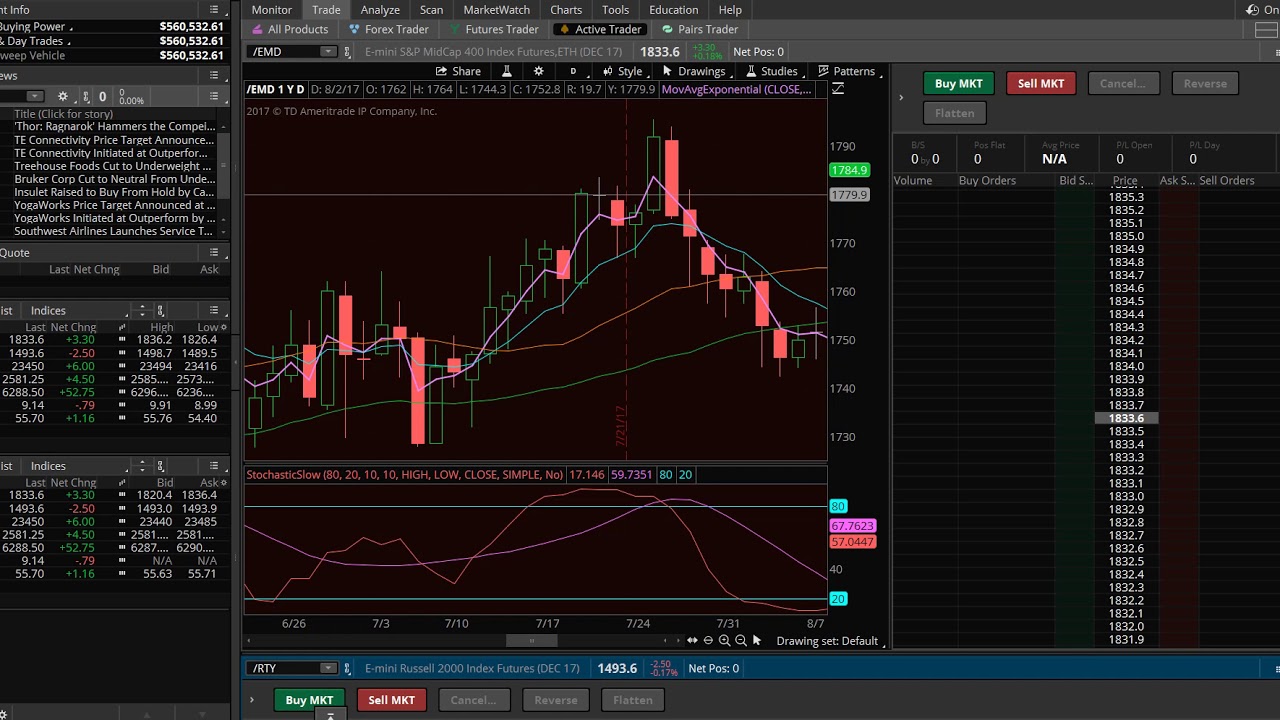Click the Reverse button under /RTY
Image resolution: width=1280 pixels, height=720 pixels.
coord(556,700)
